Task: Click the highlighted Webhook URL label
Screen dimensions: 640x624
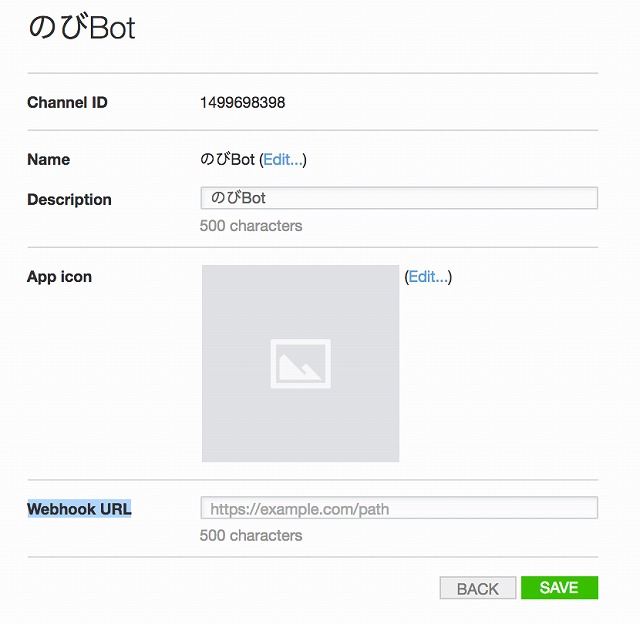Action: (x=80, y=509)
